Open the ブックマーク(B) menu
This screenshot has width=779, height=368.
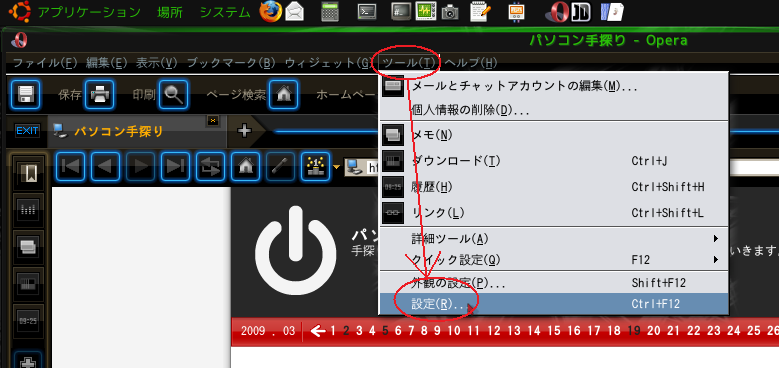231,63
